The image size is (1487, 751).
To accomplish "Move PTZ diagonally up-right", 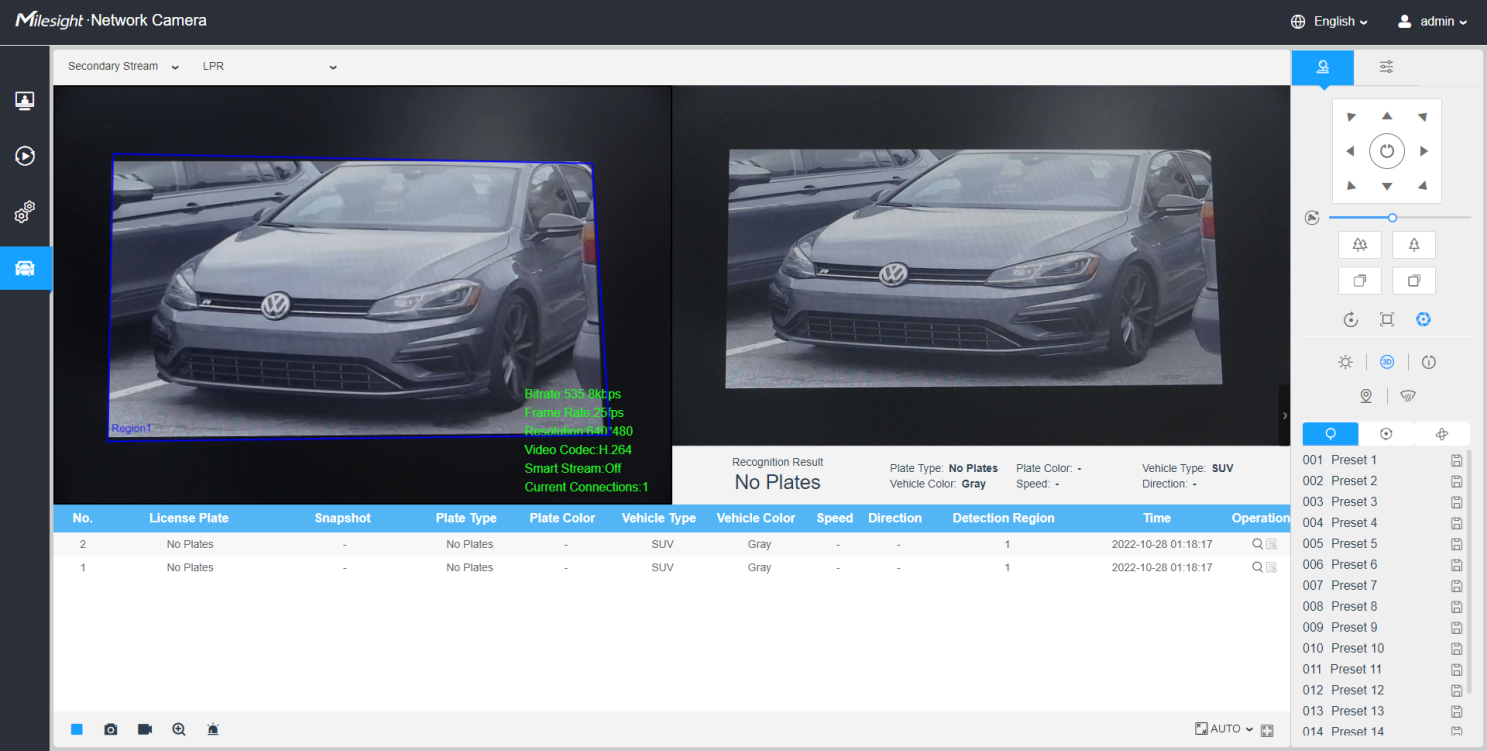I will 1422,117.
